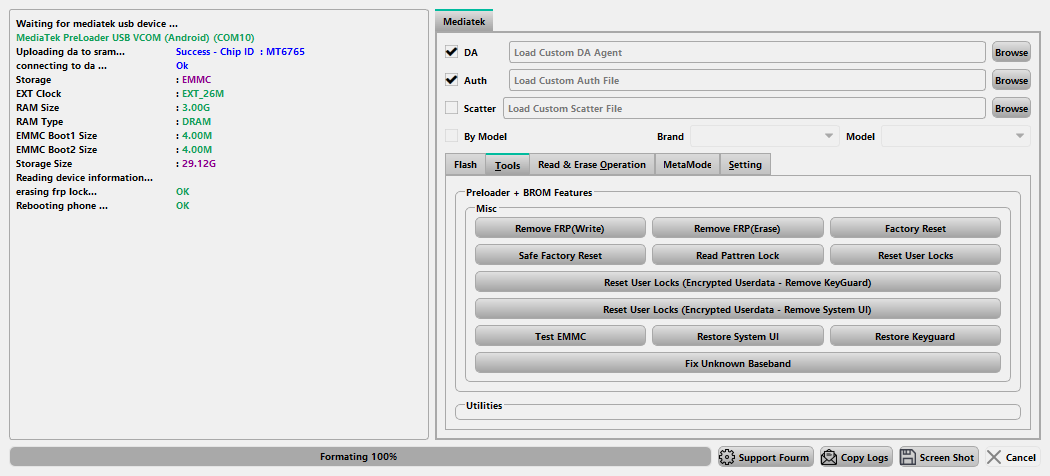Image resolution: width=1050 pixels, height=476 pixels.
Task: Click the Formating 100% progress bar
Action: click(x=360, y=457)
